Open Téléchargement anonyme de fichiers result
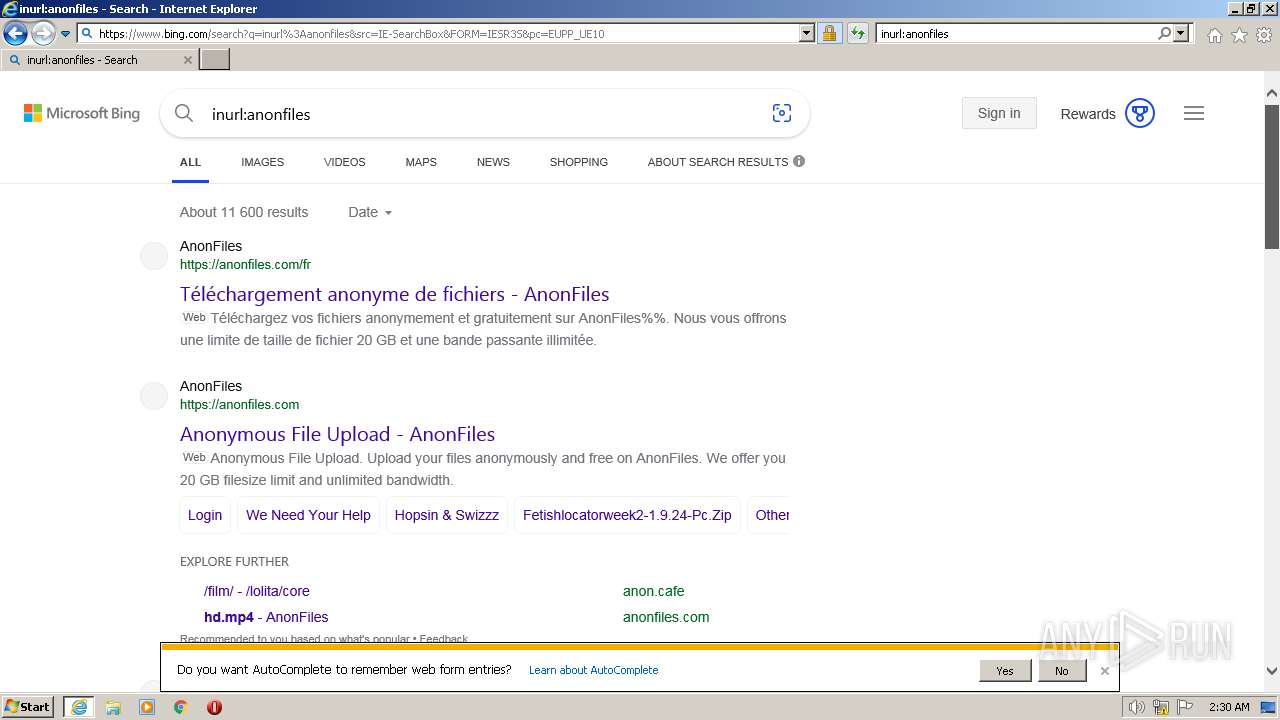The image size is (1280, 720). click(394, 294)
